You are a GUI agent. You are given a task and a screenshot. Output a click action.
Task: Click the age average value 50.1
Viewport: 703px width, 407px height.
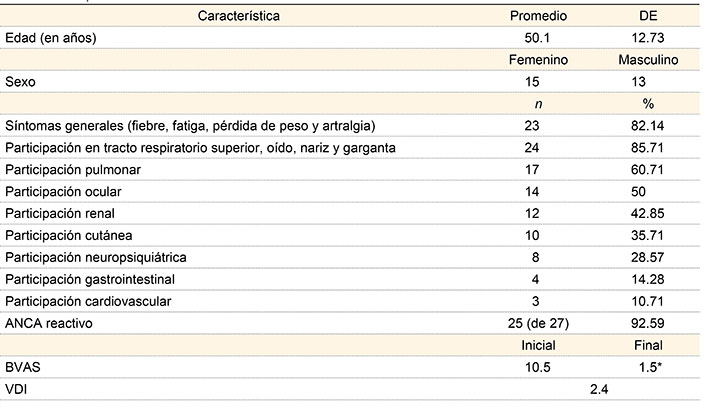538,38
